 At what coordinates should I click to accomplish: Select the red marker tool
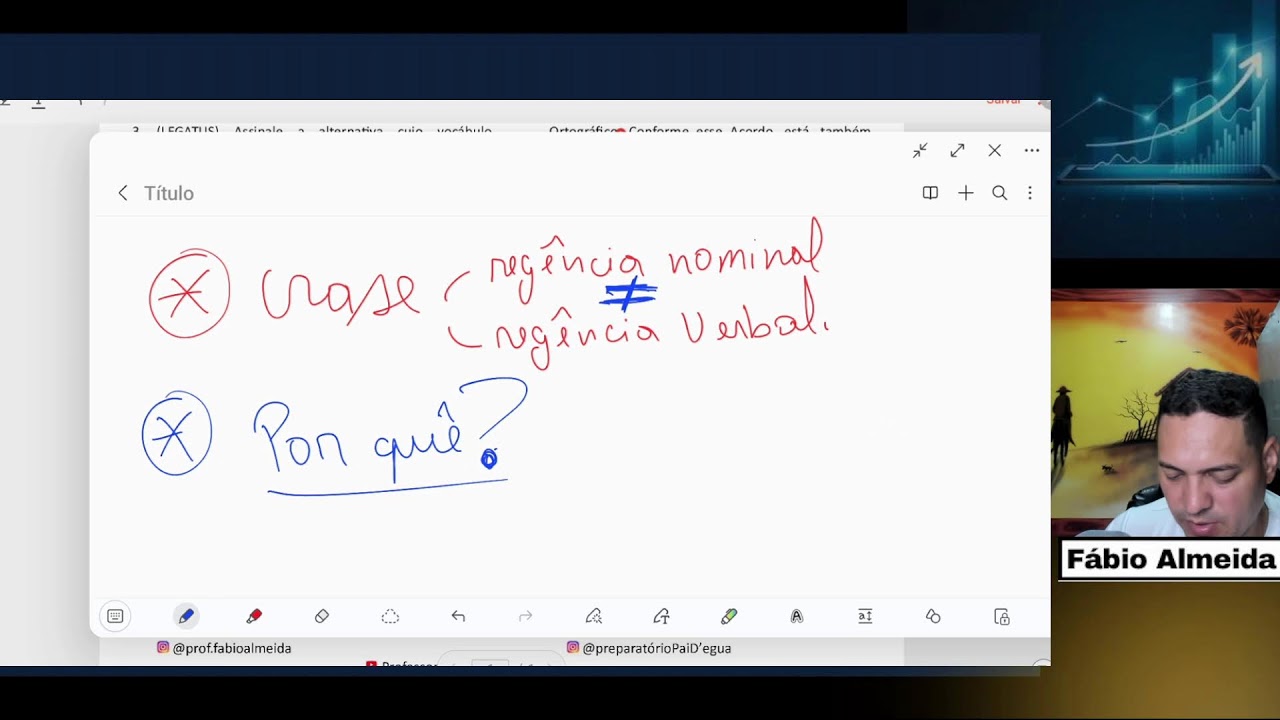(254, 616)
